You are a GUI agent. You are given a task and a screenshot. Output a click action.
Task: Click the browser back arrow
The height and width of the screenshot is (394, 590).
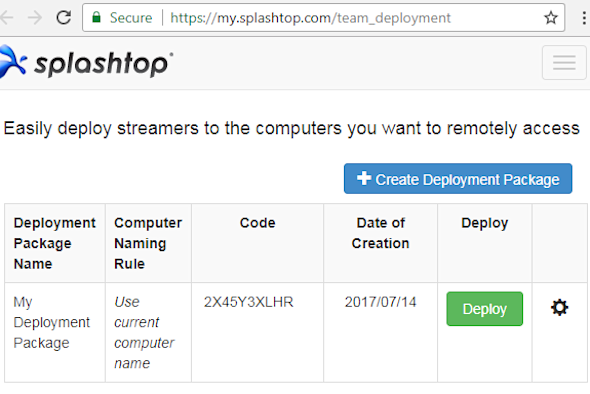pos(6,18)
